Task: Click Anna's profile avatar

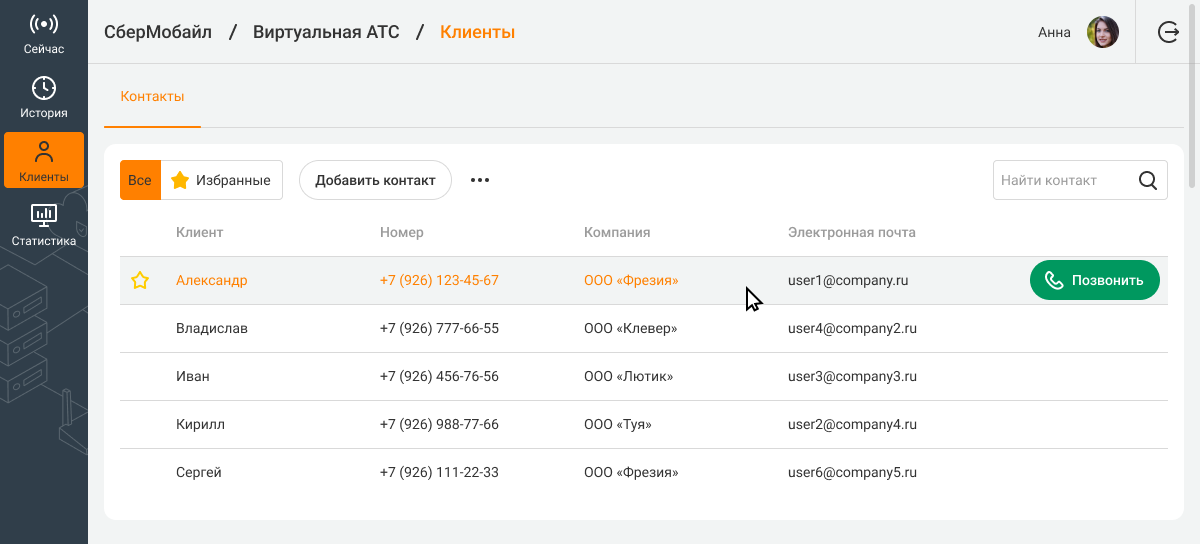Action: (x=1102, y=32)
